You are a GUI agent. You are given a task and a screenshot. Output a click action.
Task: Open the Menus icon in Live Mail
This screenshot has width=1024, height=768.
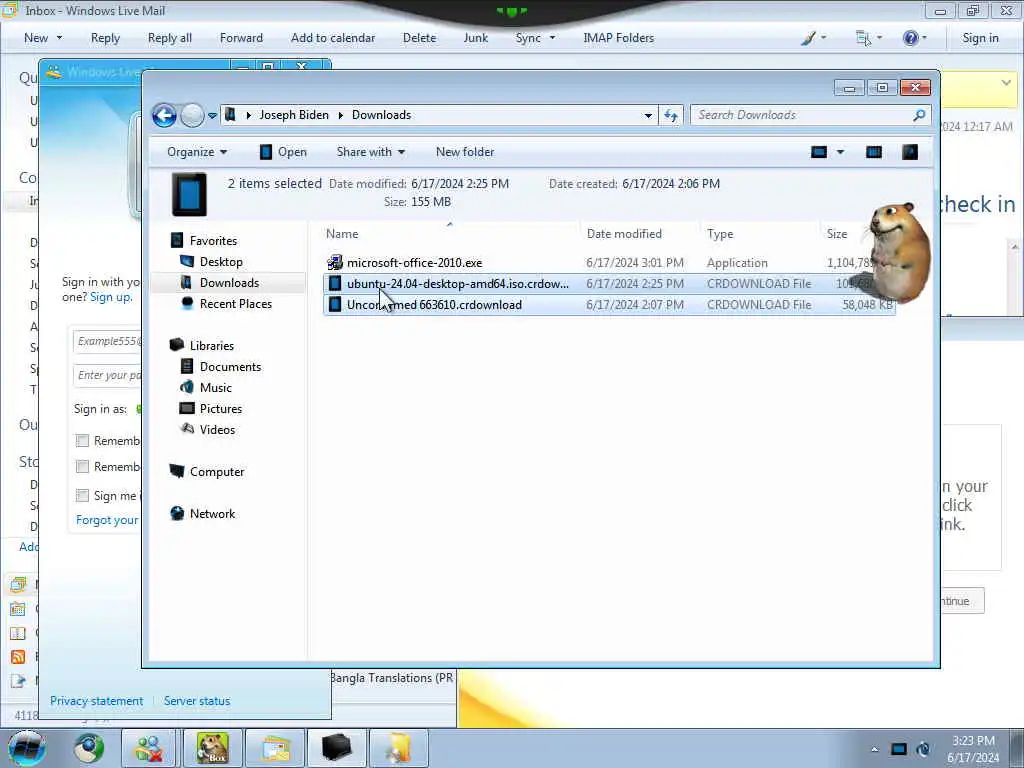(869, 38)
